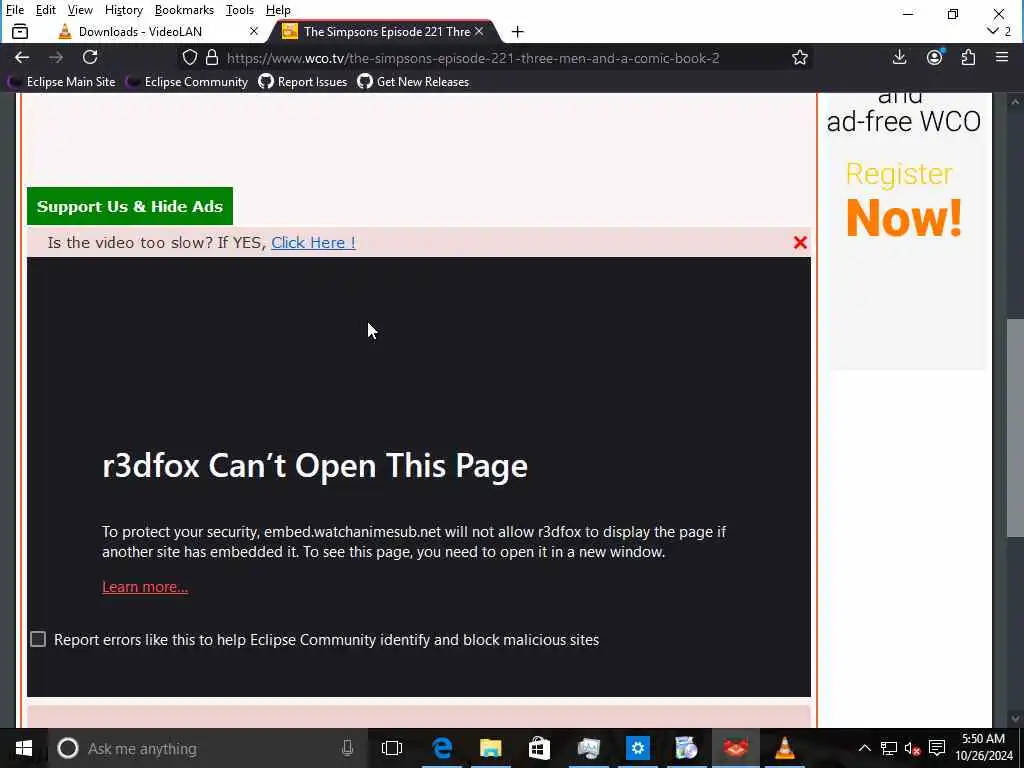Open the Bookmarks menu

pos(184,10)
